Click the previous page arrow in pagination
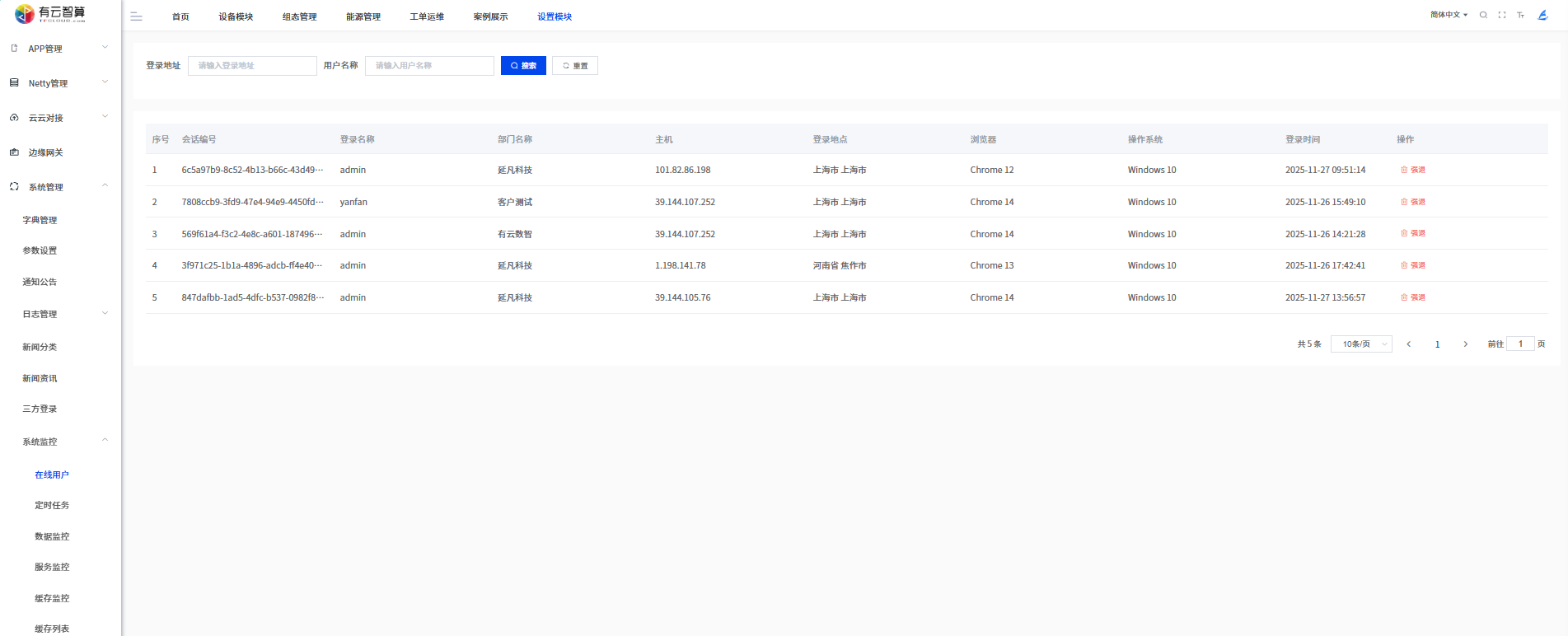Screen dimensions: 1568x636 pos(1409,344)
